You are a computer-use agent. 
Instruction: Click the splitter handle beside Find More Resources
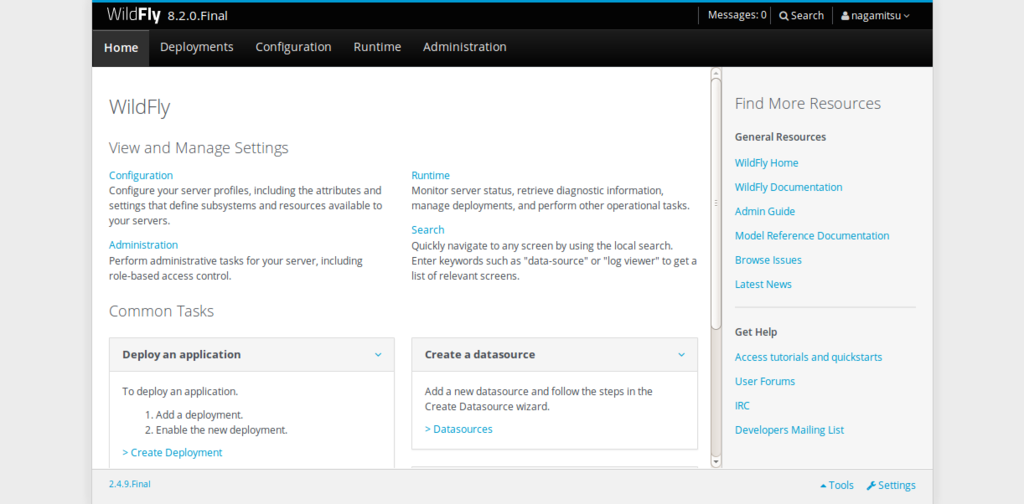716,203
